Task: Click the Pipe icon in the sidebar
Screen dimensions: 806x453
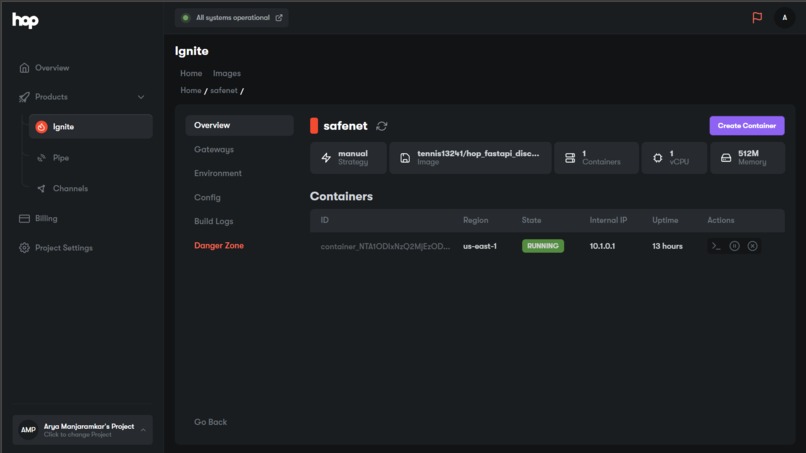Action: tap(42, 158)
